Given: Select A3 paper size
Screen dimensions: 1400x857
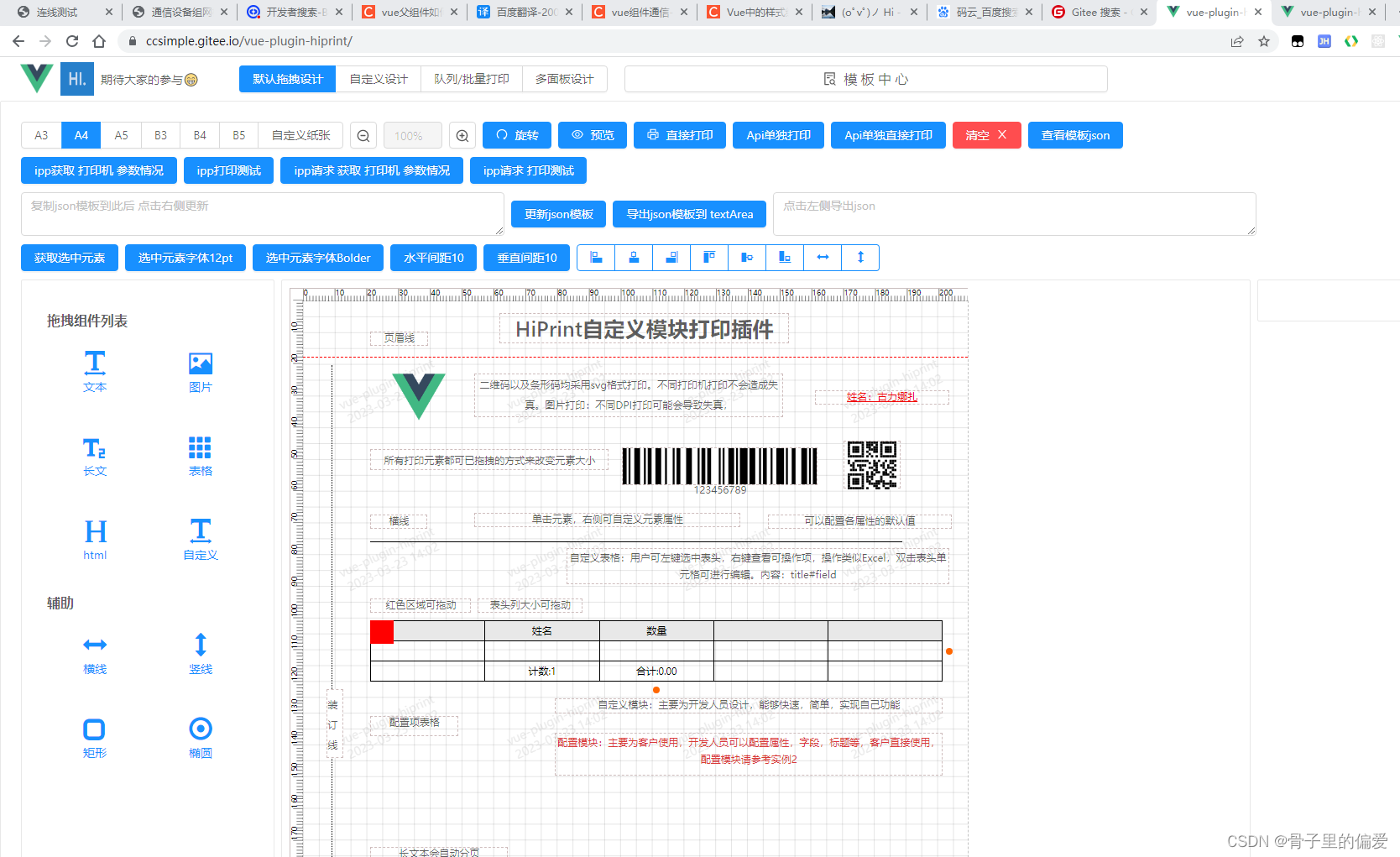Looking at the screenshot, I should pos(41,135).
